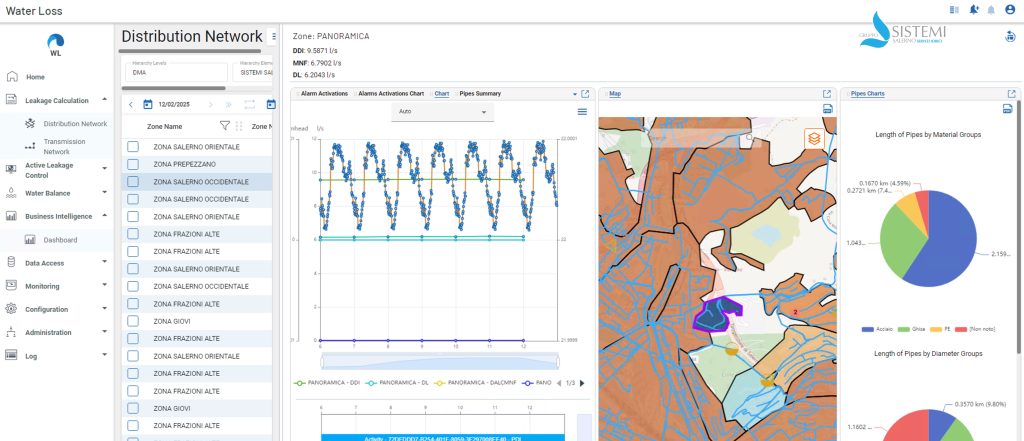The height and width of the screenshot is (441, 1024).
Task: Export the Pipes Charts panel as PDF
Action: [1008, 109]
